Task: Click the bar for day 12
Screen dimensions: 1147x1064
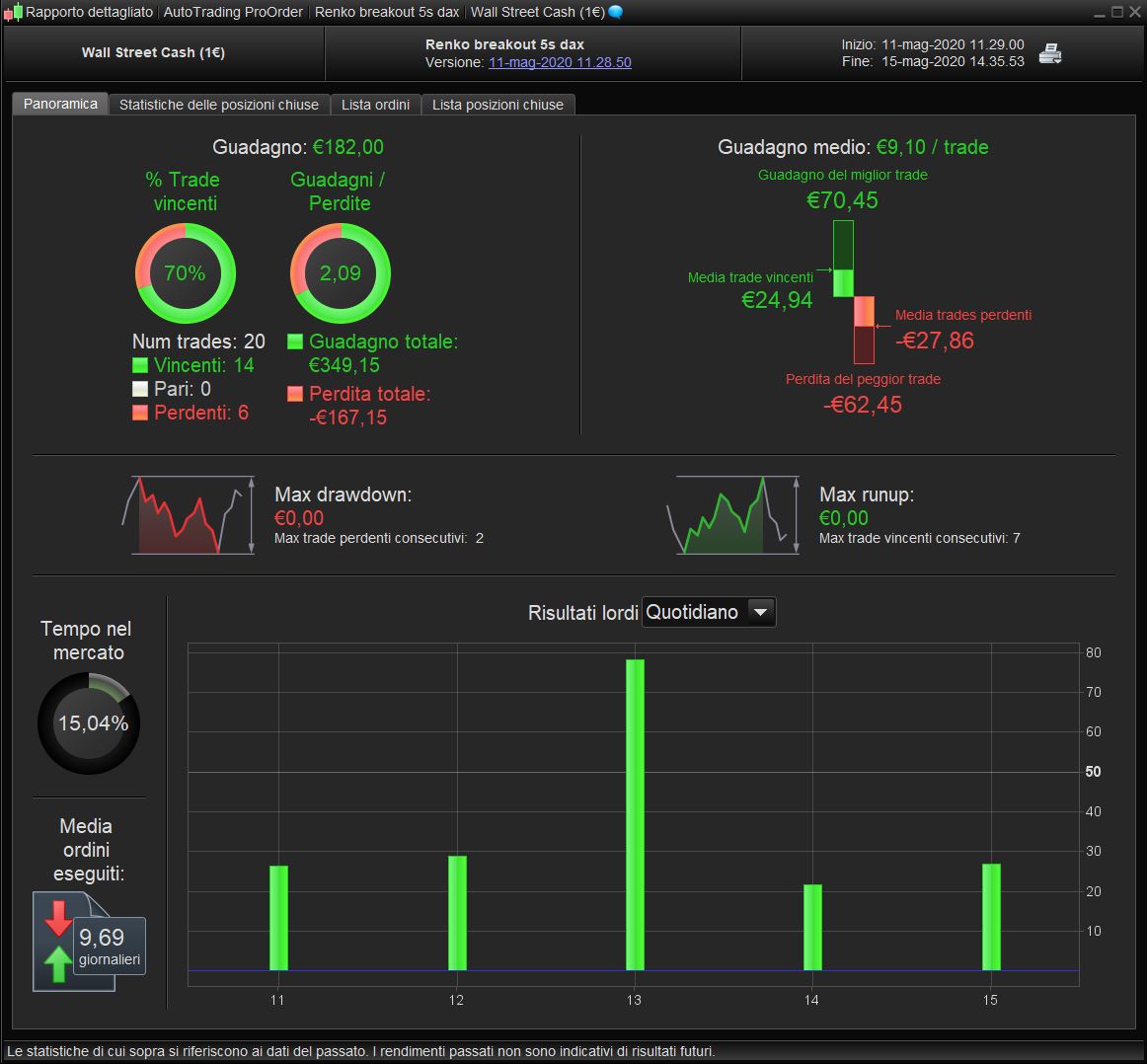Action: (x=457, y=913)
